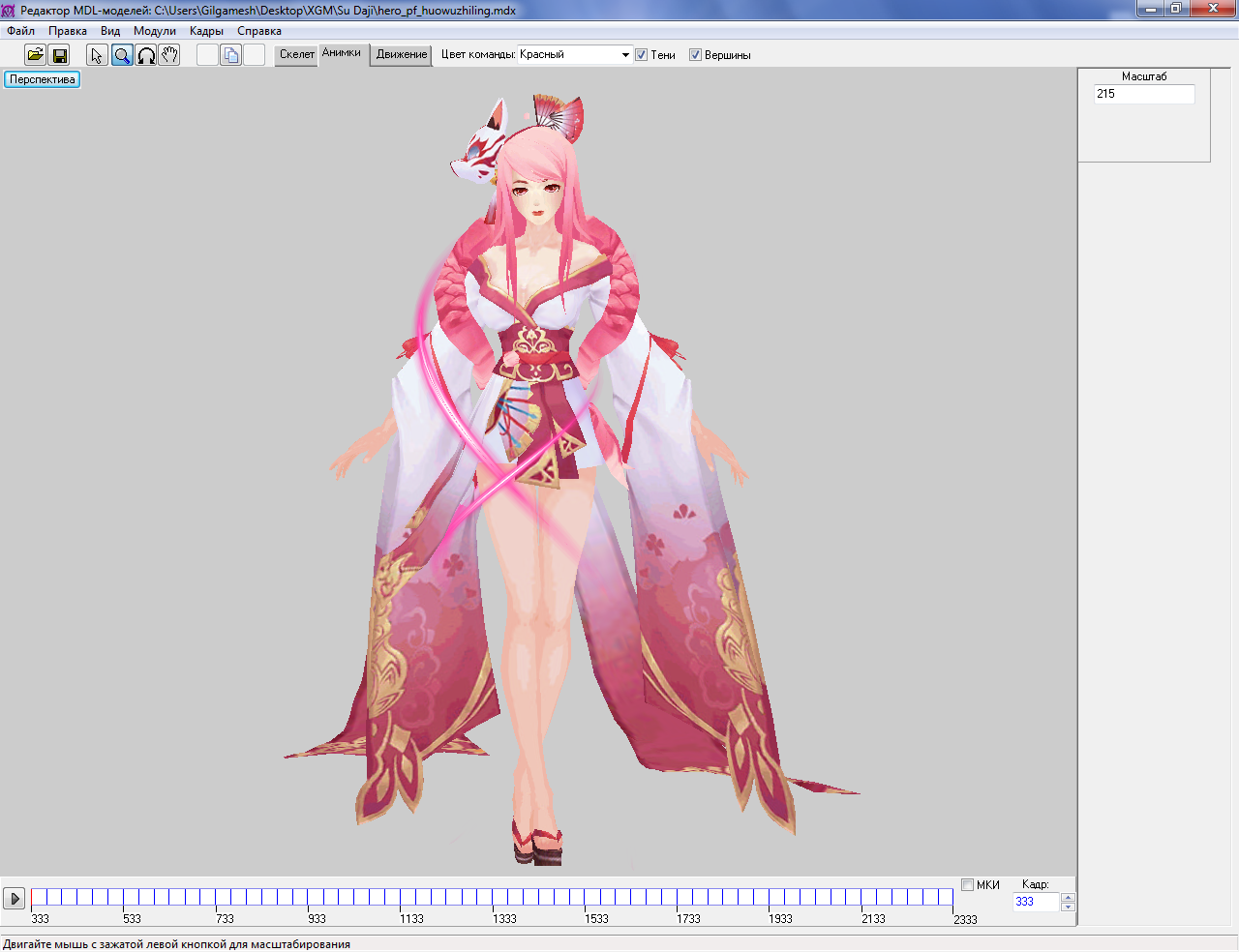Toggle the Вершины checkbox
Screen dimensions: 1239x952
[695, 55]
